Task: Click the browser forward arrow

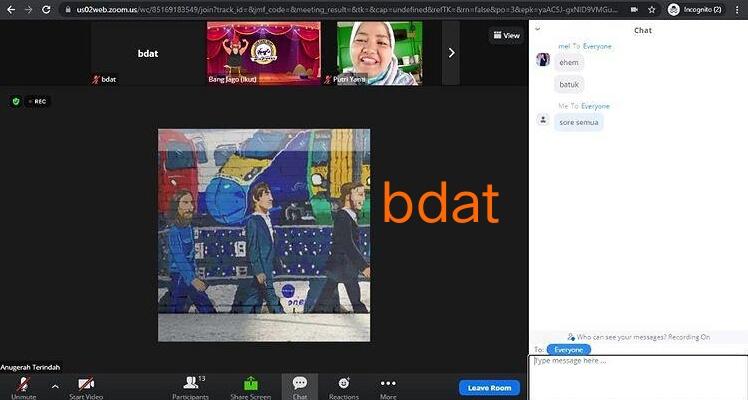Action: 28,10
